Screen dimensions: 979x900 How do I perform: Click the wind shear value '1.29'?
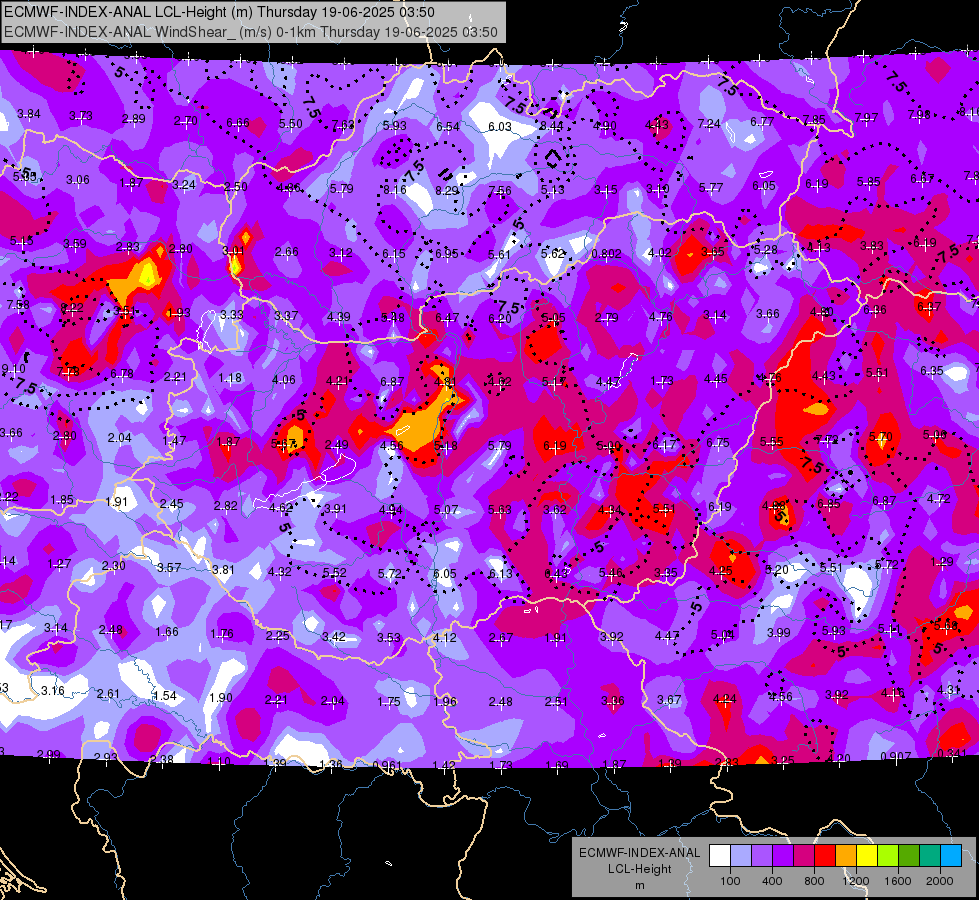click(942, 562)
